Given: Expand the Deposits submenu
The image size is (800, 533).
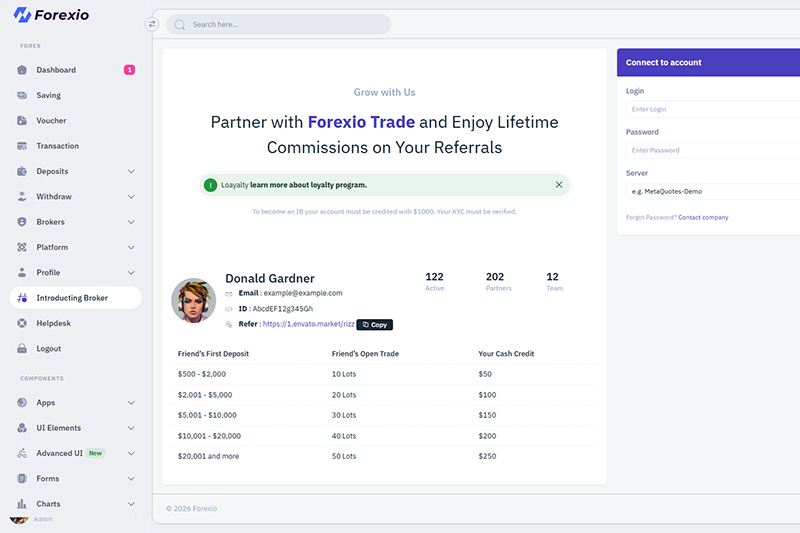Looking at the screenshot, I should click(x=131, y=172).
